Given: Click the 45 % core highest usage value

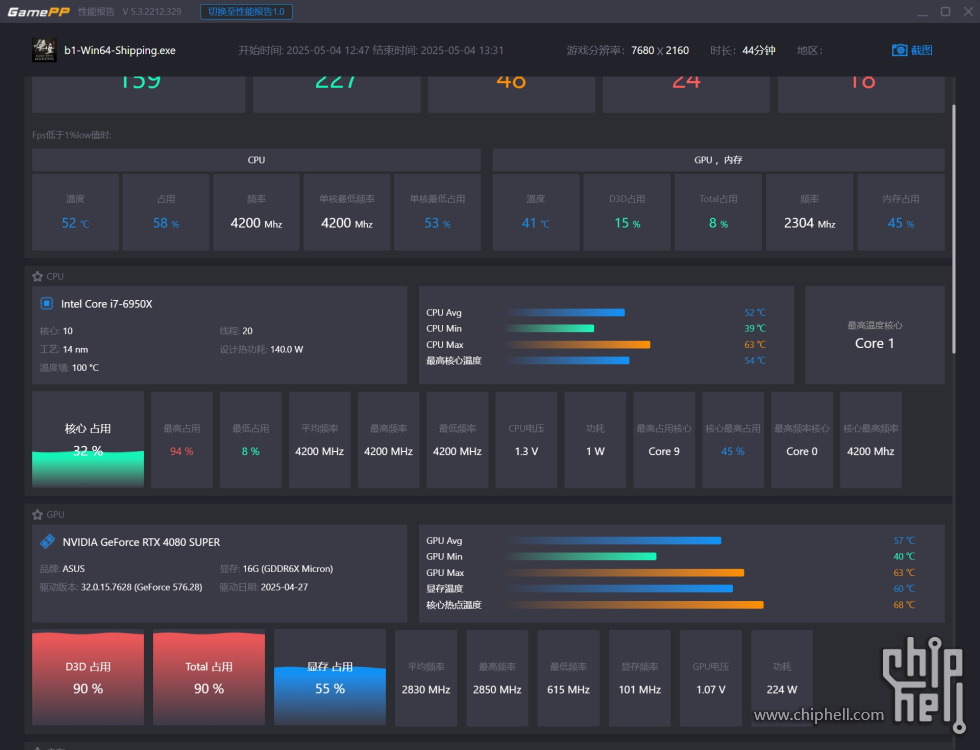Looking at the screenshot, I should (732, 451).
